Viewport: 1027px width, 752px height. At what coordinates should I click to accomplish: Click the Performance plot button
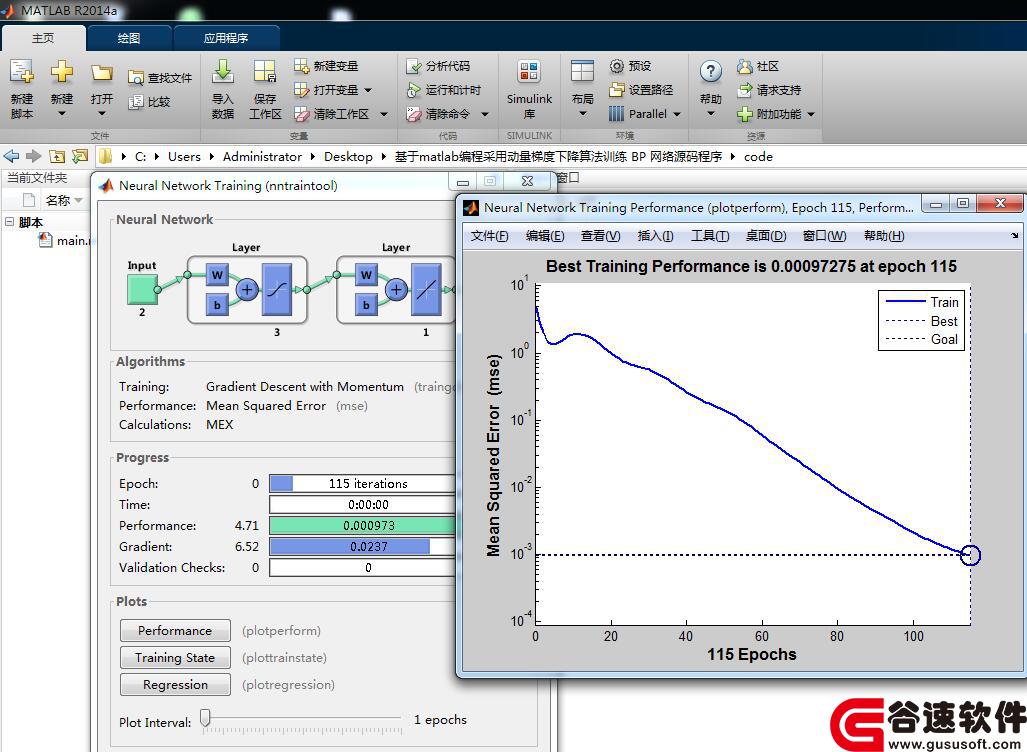click(x=175, y=630)
